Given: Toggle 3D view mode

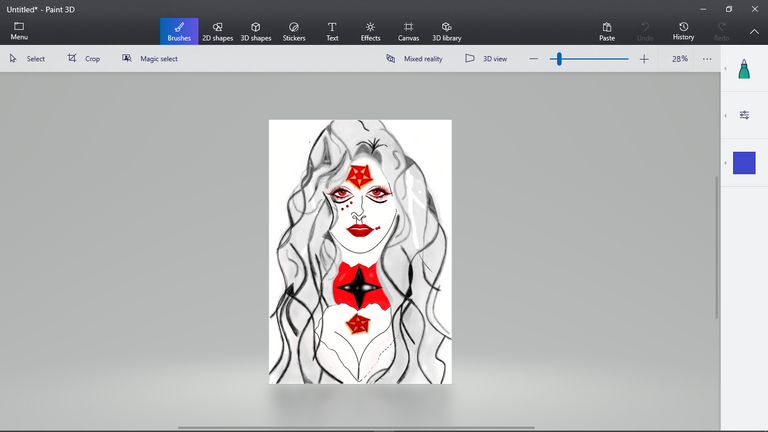Looking at the screenshot, I should 486,59.
